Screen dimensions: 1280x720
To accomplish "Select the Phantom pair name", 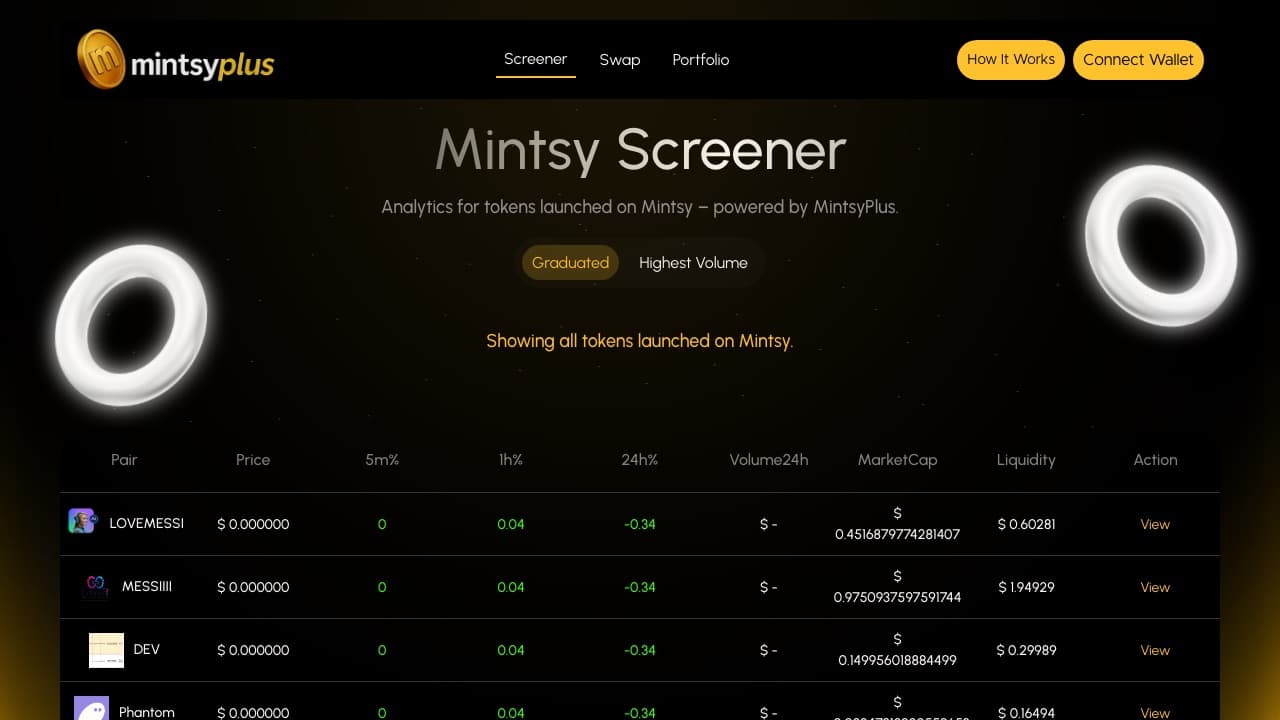I will (147, 712).
